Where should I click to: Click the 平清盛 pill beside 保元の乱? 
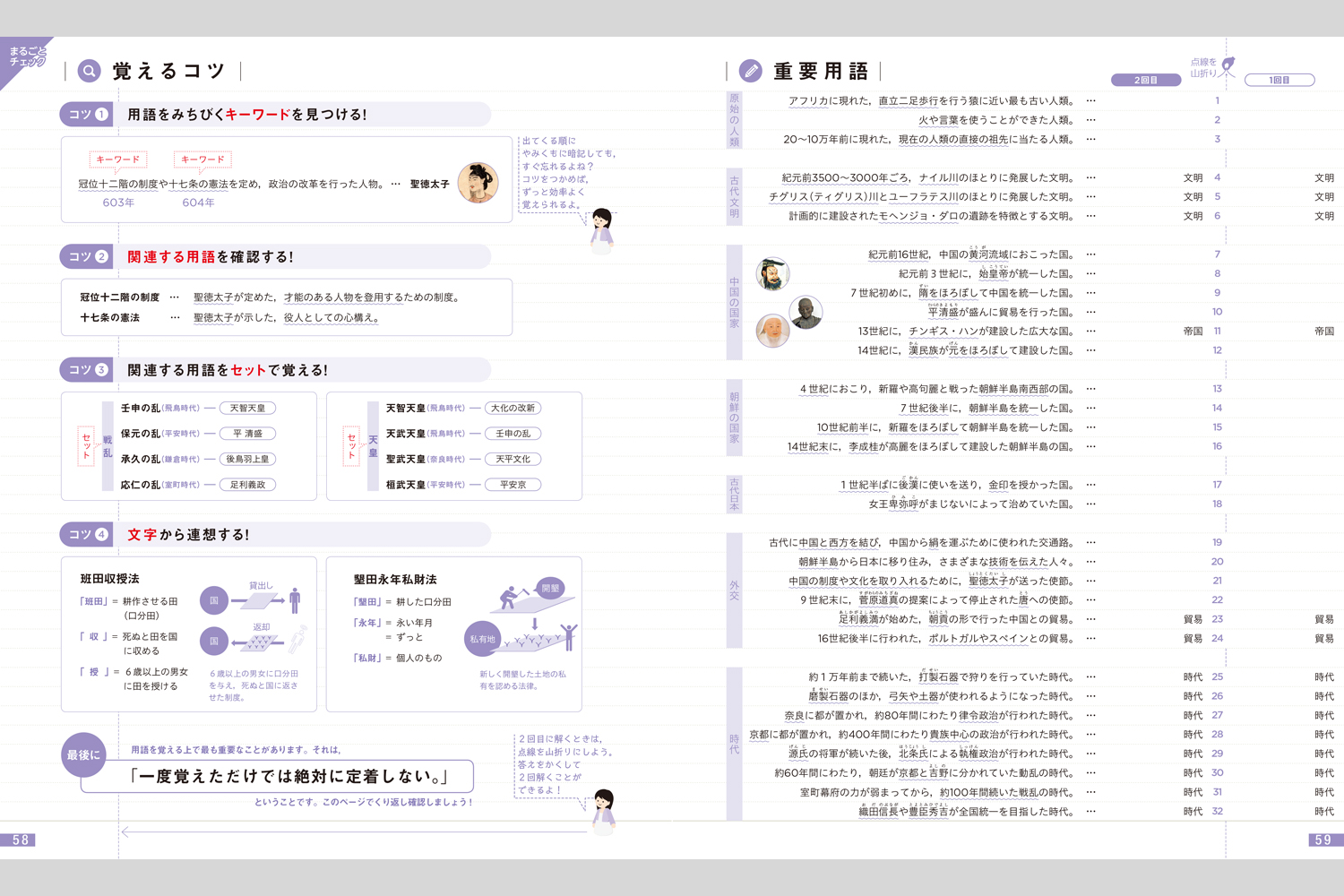coord(248,434)
